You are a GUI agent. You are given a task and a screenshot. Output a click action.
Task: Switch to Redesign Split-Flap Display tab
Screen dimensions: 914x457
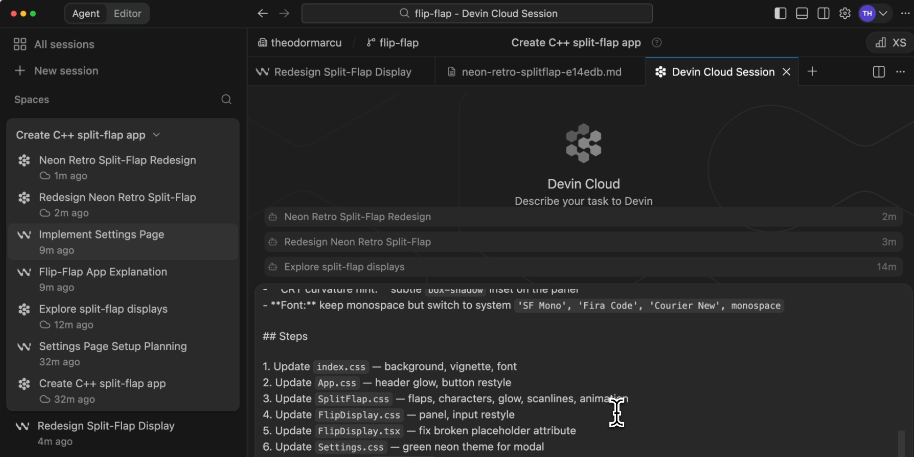point(341,72)
